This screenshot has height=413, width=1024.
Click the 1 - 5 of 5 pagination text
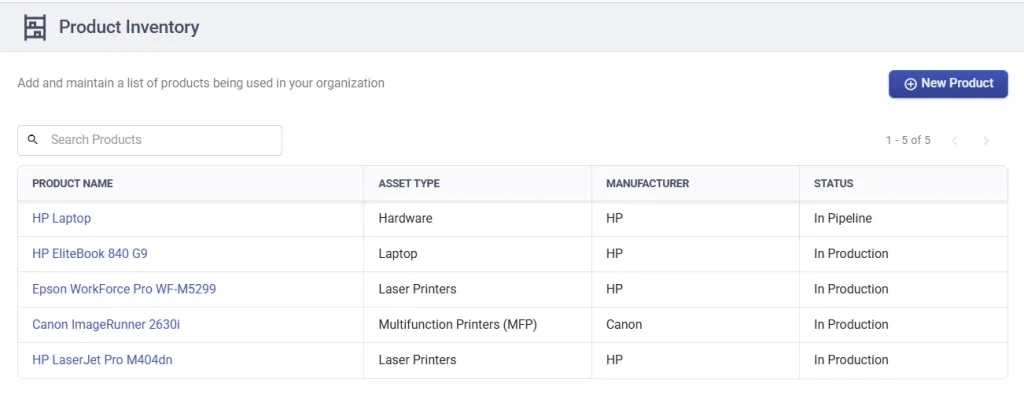(x=908, y=140)
